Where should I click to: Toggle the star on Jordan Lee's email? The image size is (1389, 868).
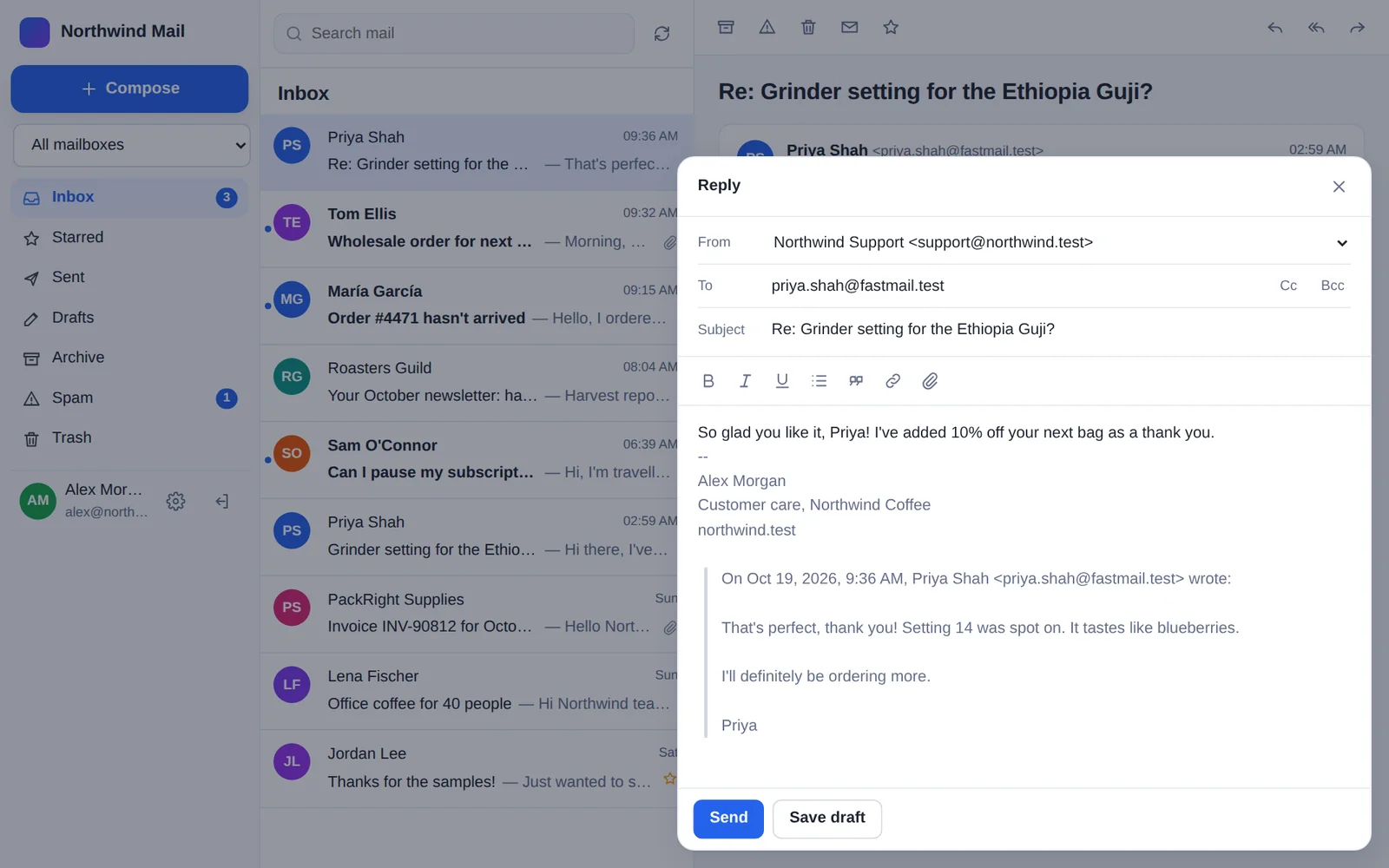pyautogui.click(x=669, y=779)
